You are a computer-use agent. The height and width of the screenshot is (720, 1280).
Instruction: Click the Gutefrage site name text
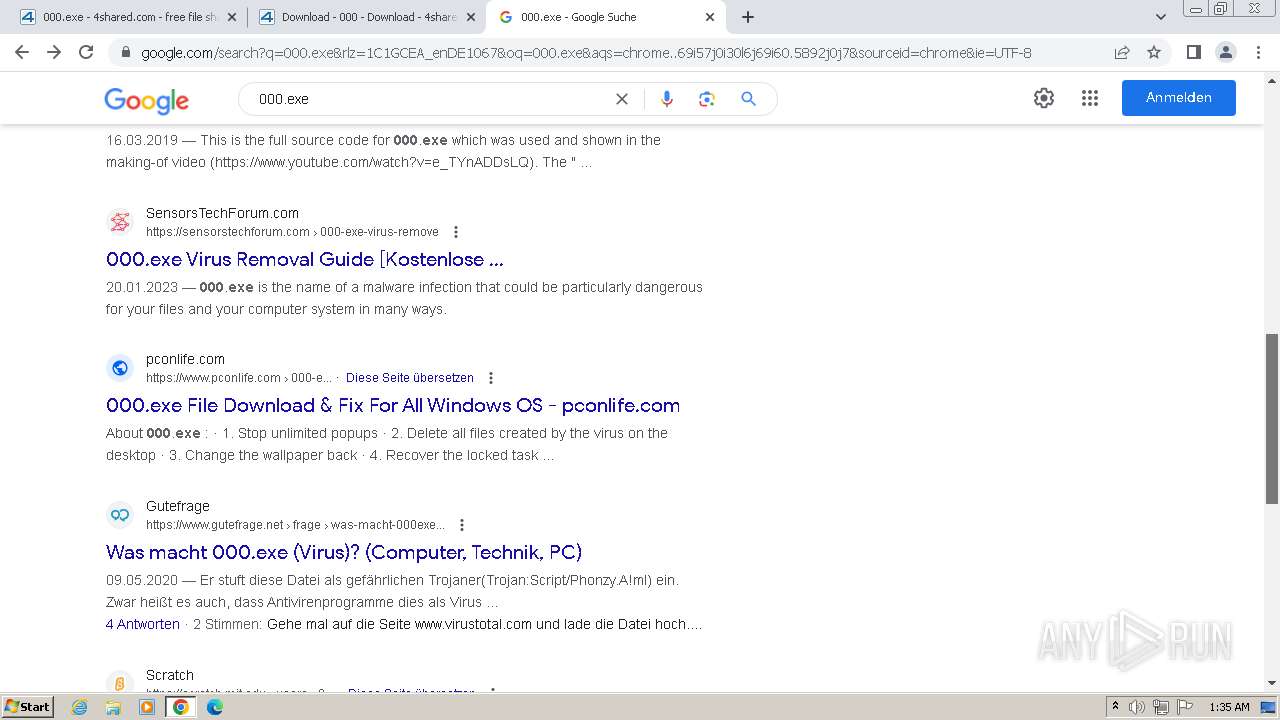178,506
